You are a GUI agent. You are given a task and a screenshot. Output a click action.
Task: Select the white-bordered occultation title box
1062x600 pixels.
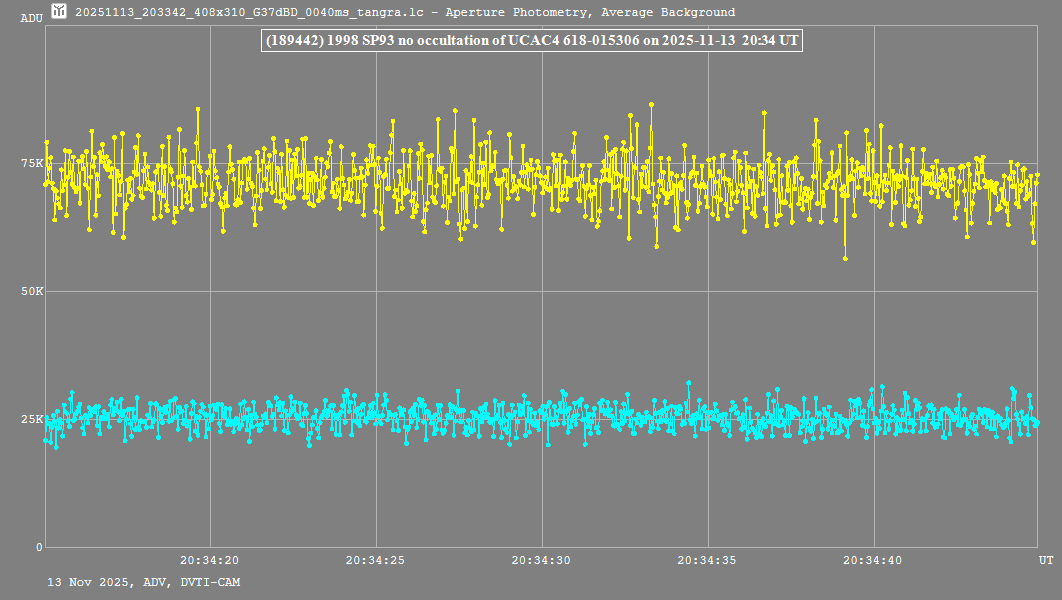[x=531, y=41]
